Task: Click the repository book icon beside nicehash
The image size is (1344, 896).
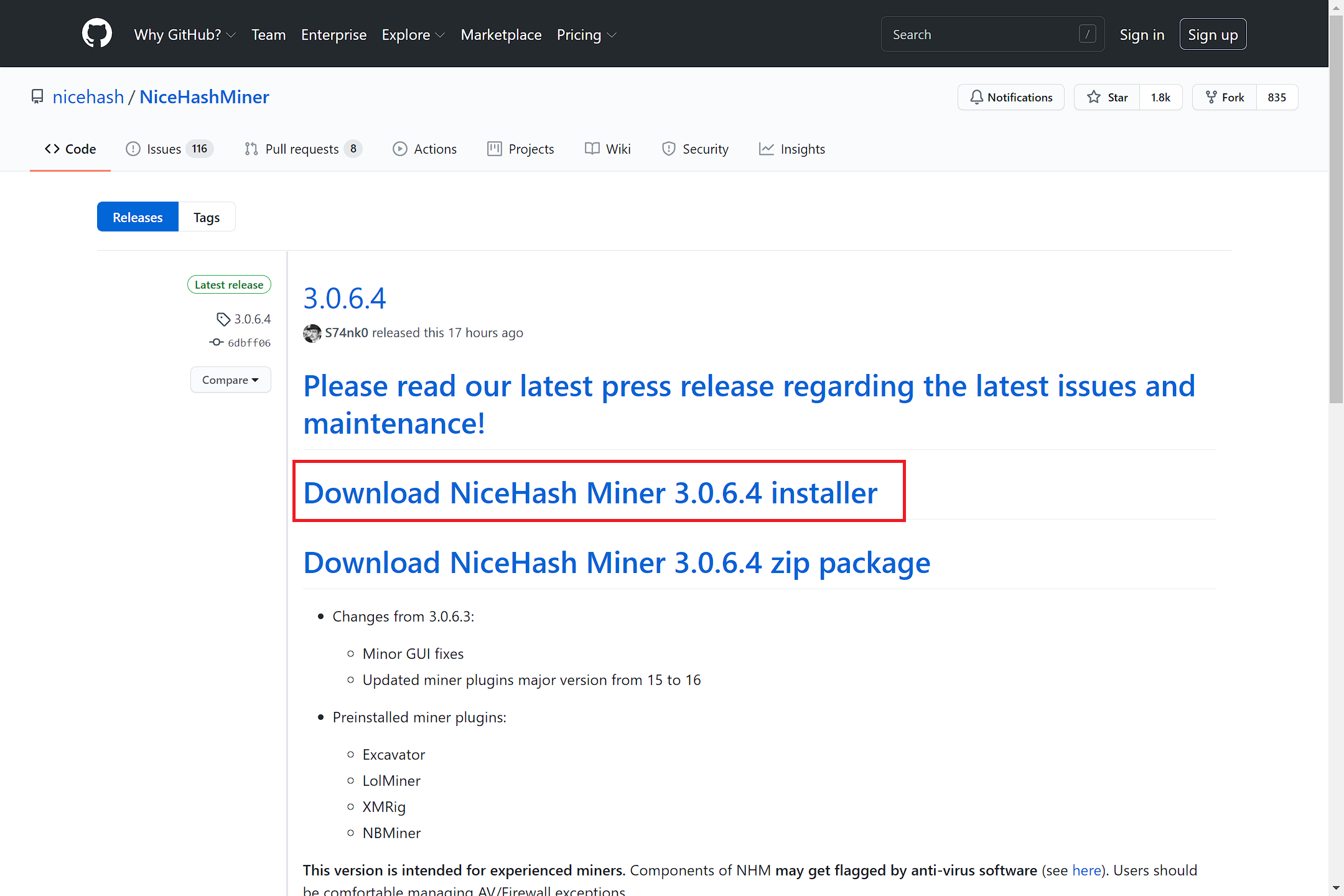Action: click(x=37, y=97)
